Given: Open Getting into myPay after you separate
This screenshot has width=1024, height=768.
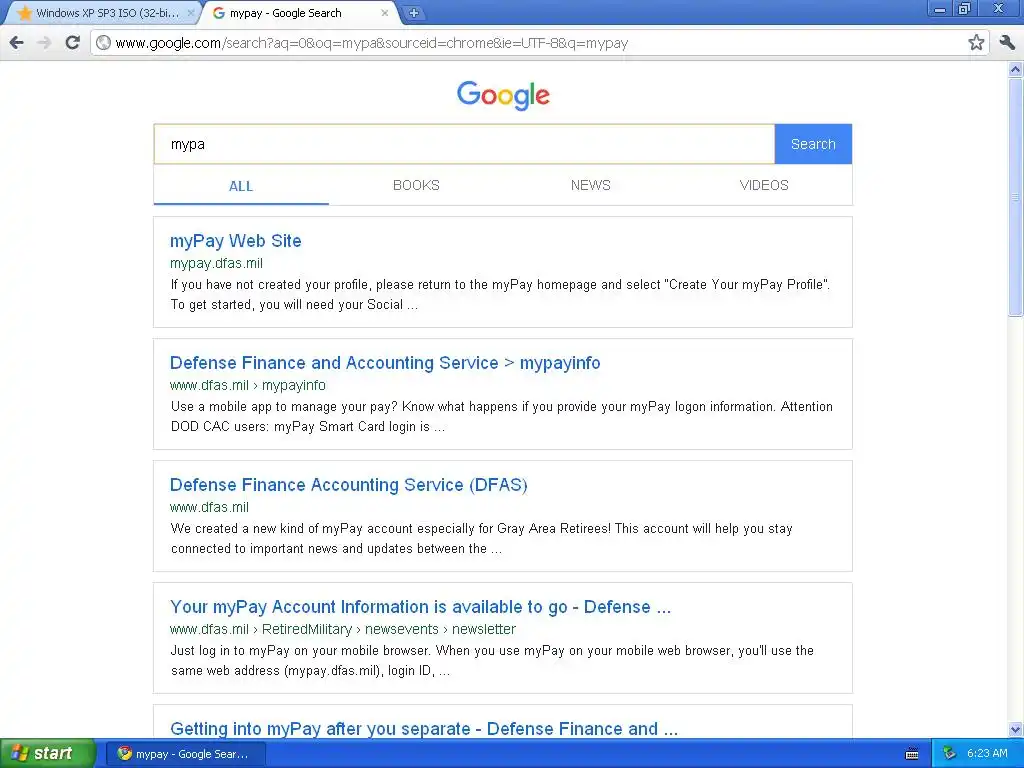Looking at the screenshot, I should point(424,729).
